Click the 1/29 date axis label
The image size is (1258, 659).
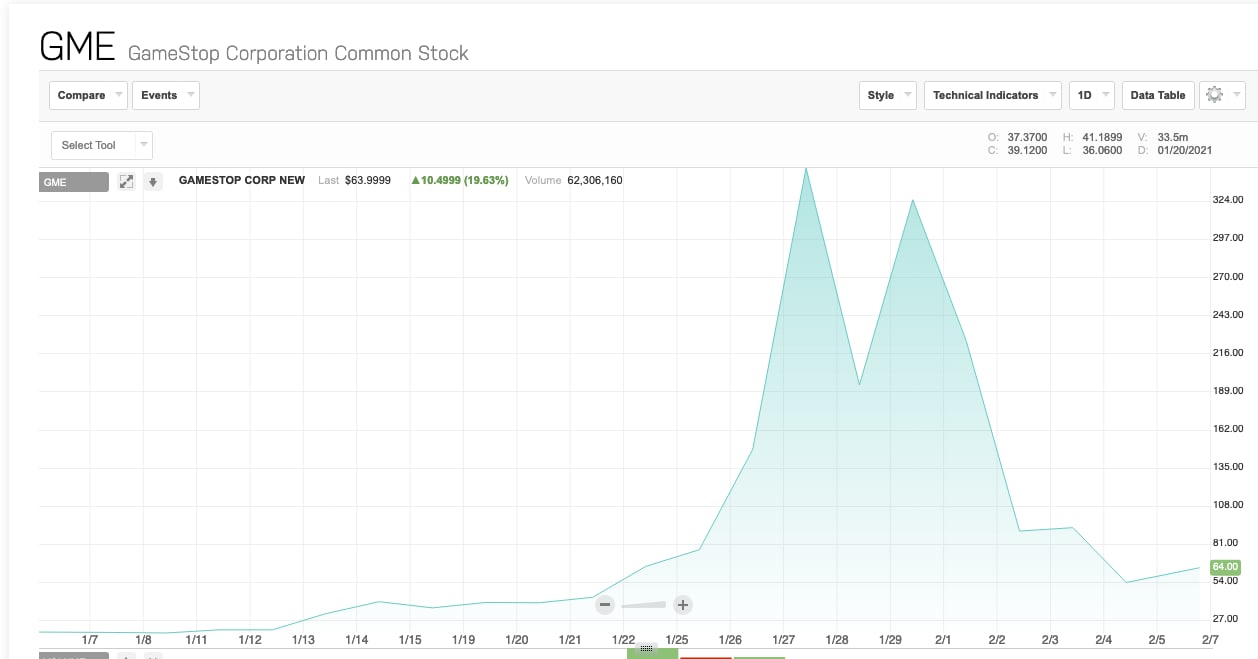click(x=890, y=640)
